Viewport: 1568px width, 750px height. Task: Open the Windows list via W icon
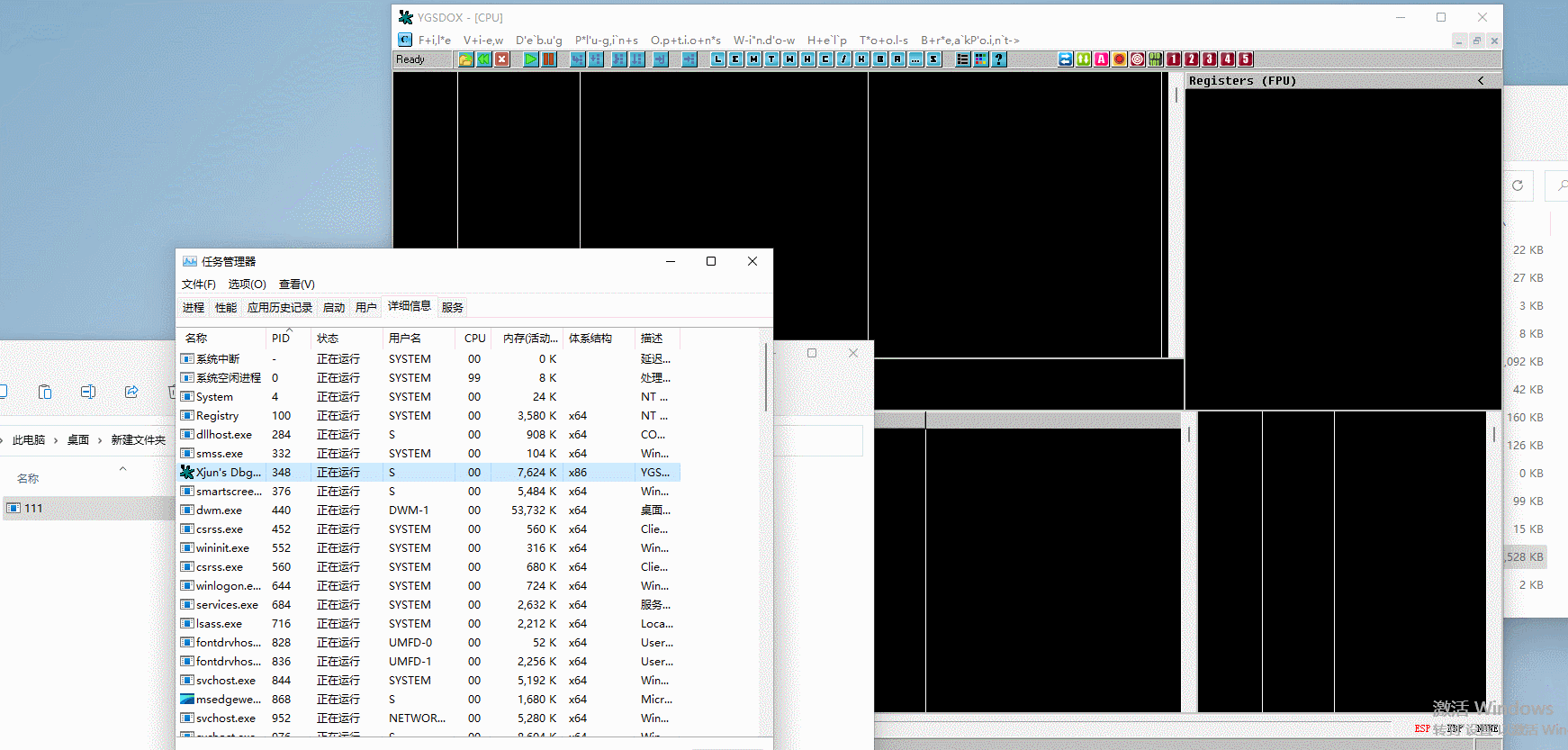790,59
